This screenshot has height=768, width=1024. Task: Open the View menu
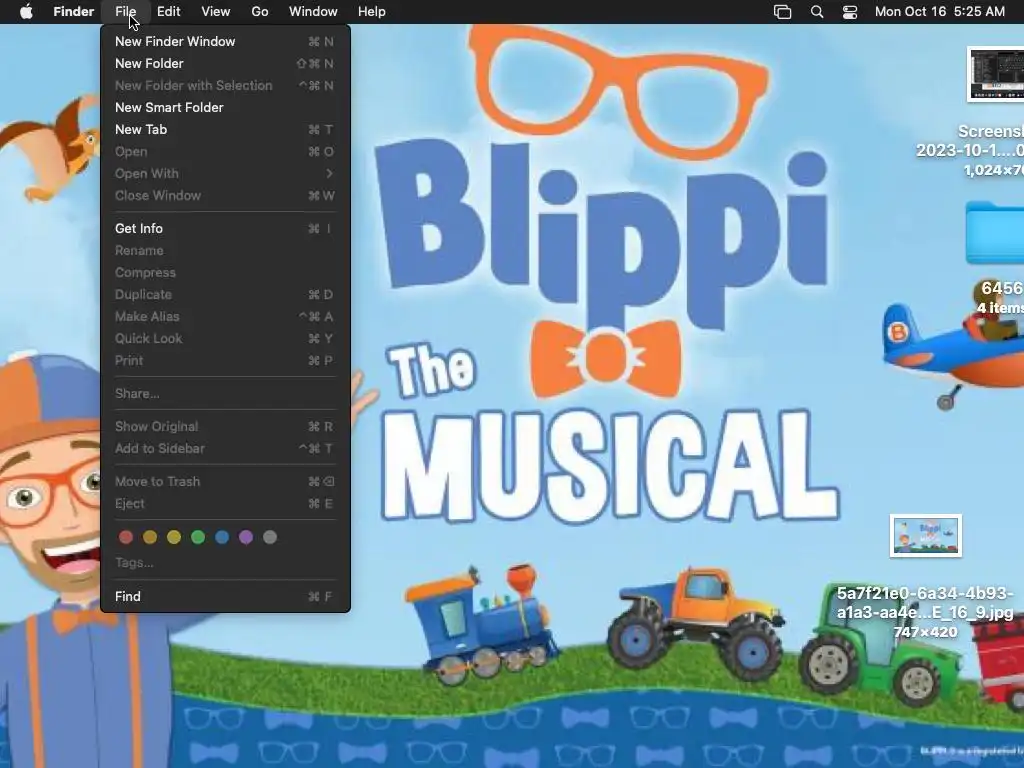pyautogui.click(x=216, y=12)
